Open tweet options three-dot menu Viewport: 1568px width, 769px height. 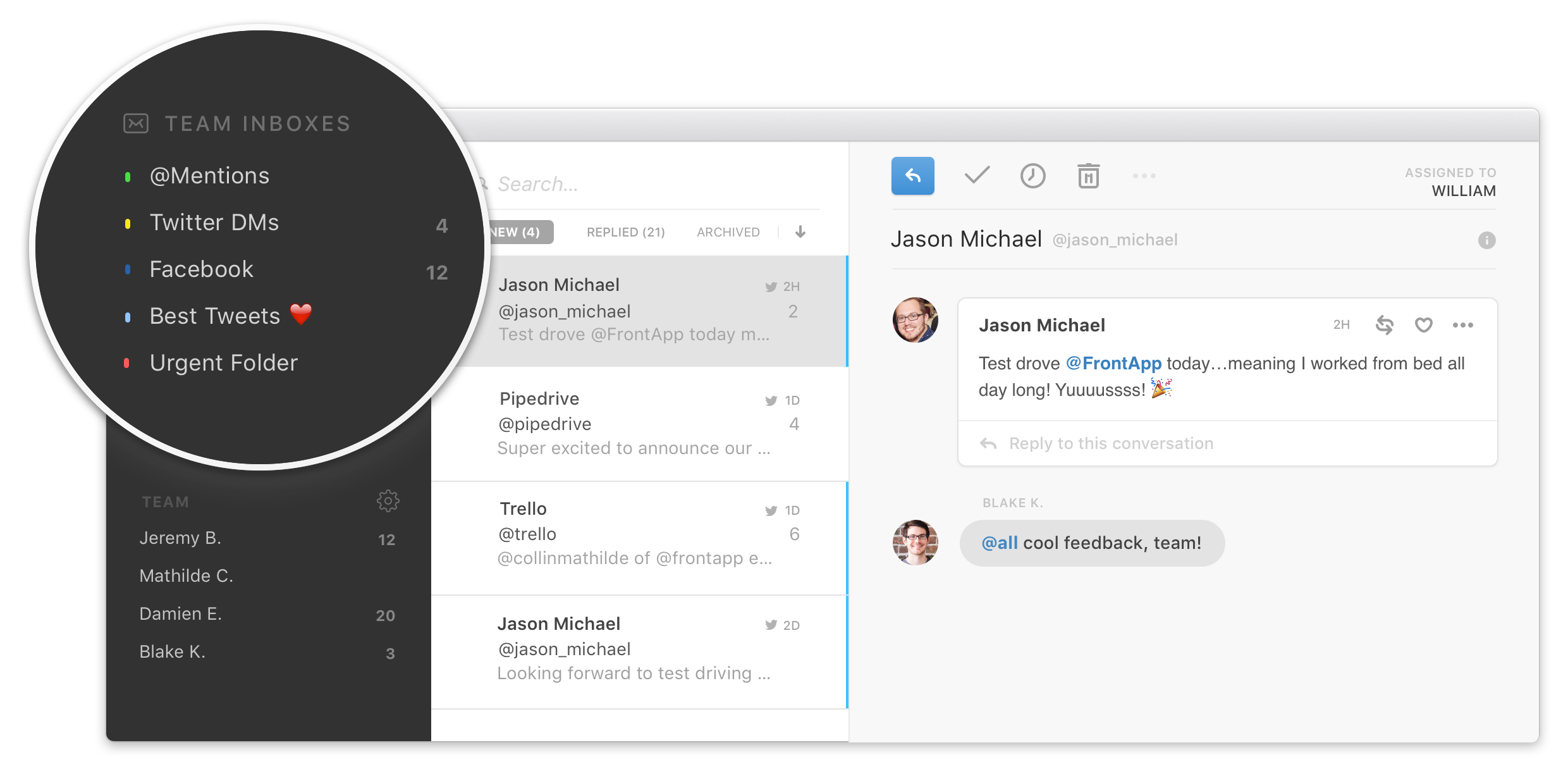pos(1462,325)
